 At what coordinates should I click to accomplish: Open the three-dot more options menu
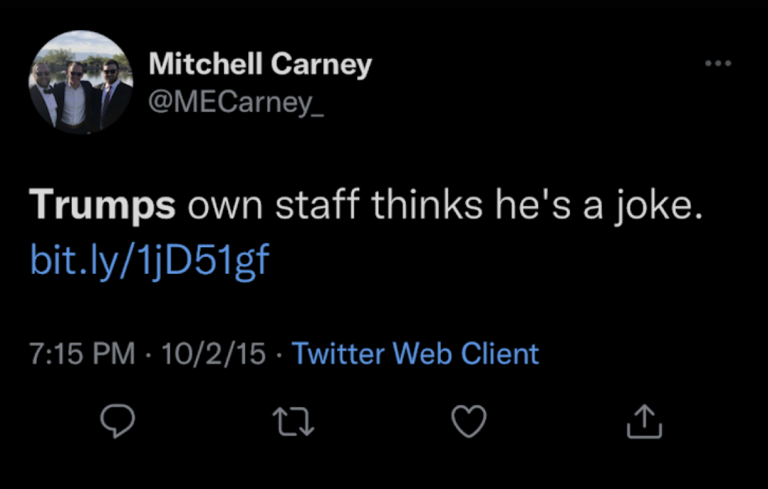[717, 64]
